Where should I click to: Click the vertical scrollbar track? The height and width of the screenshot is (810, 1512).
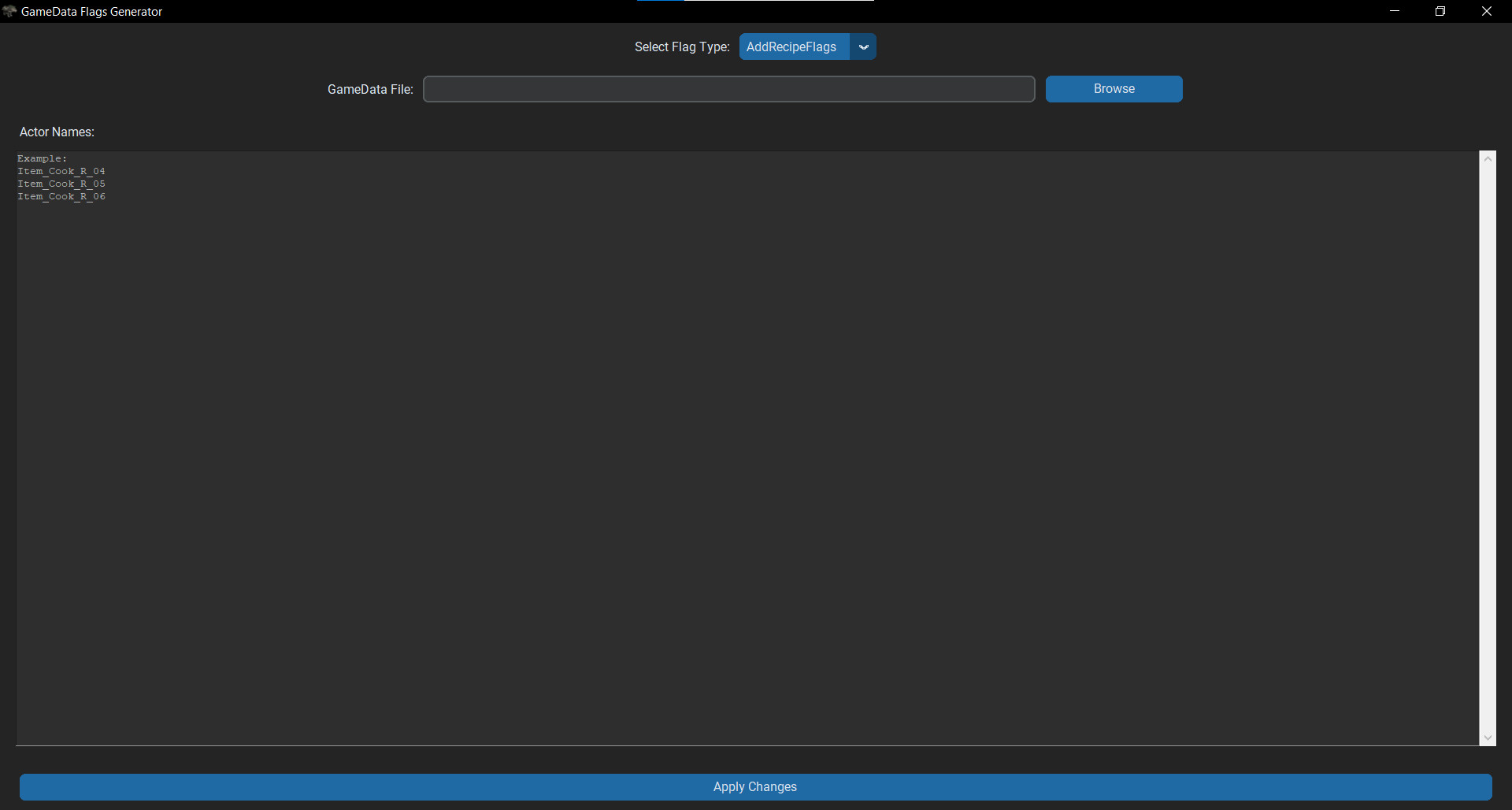[1488, 449]
